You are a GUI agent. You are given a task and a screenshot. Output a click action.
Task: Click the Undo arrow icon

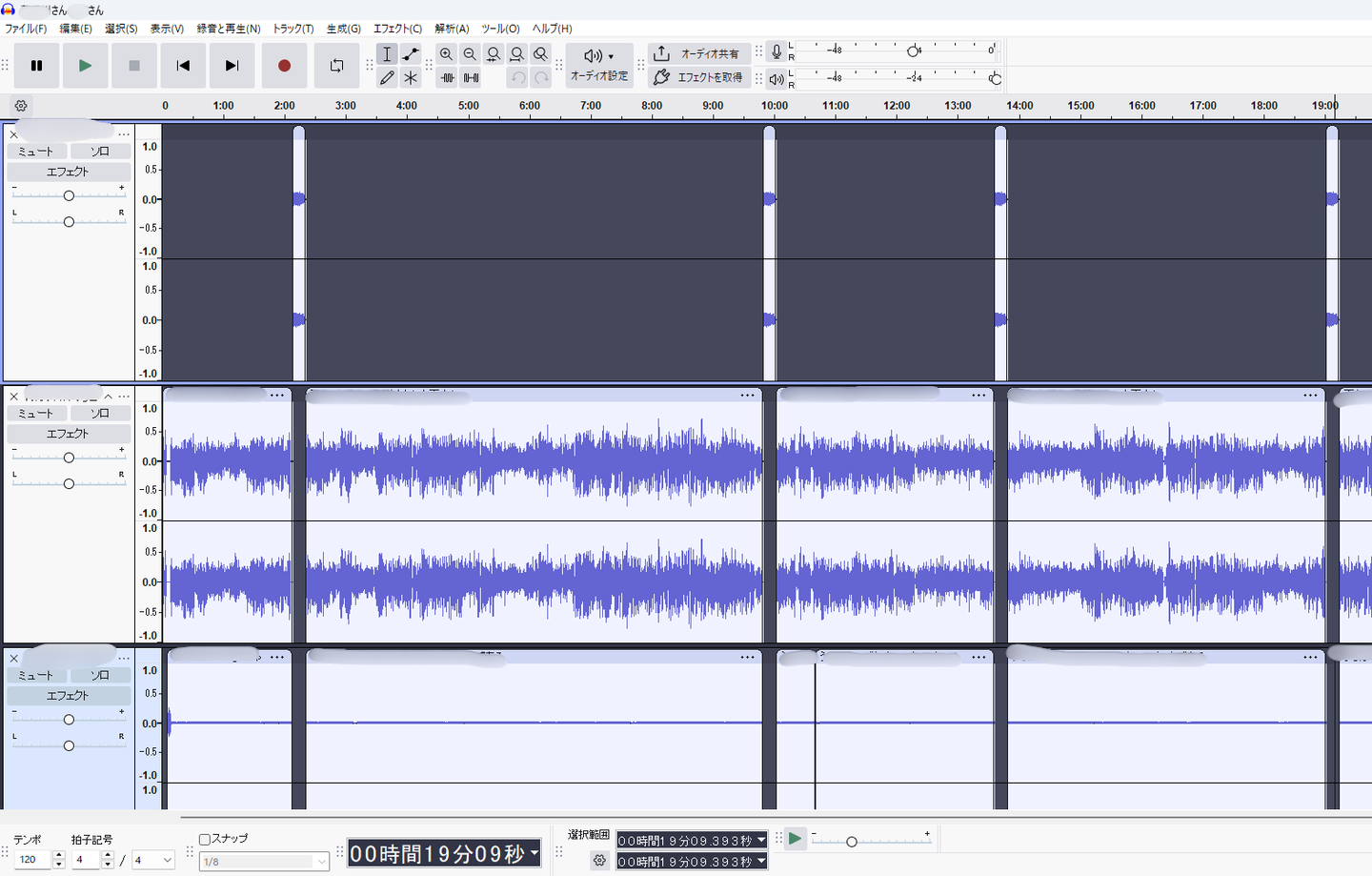click(x=517, y=78)
